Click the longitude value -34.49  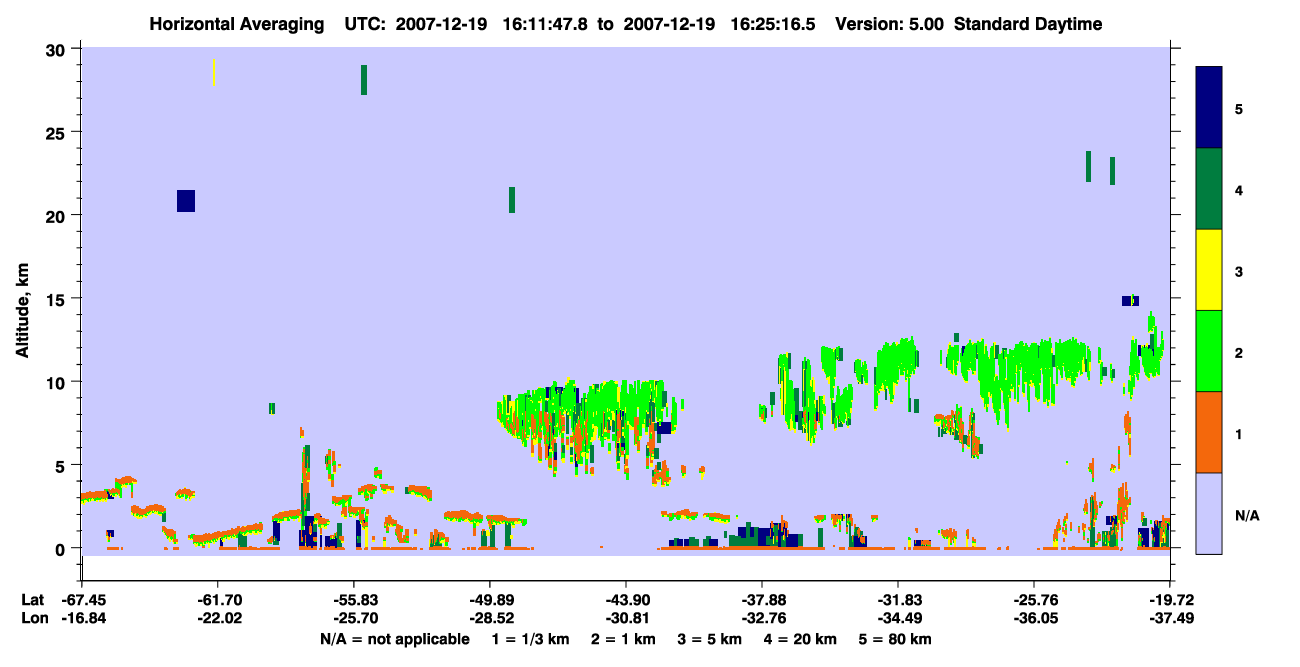(898, 619)
